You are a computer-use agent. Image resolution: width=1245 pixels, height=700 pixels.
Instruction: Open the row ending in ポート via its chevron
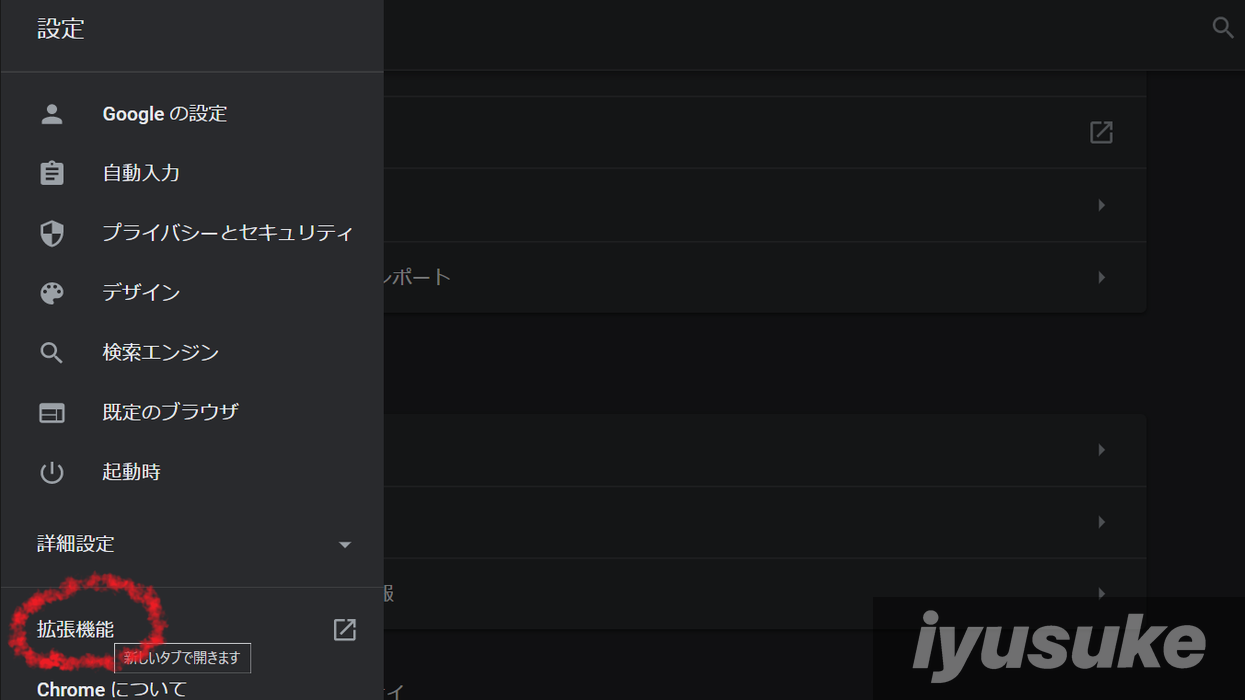tap(1101, 277)
